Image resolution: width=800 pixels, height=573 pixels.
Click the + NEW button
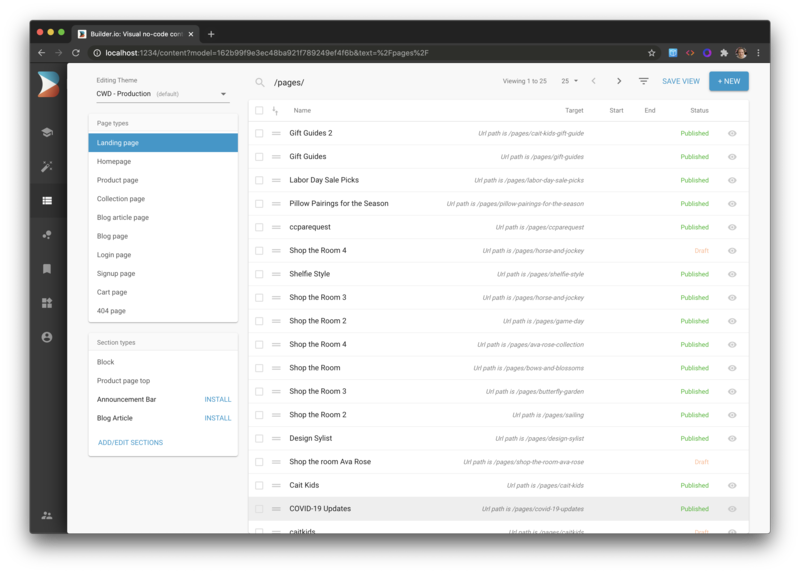[729, 81]
